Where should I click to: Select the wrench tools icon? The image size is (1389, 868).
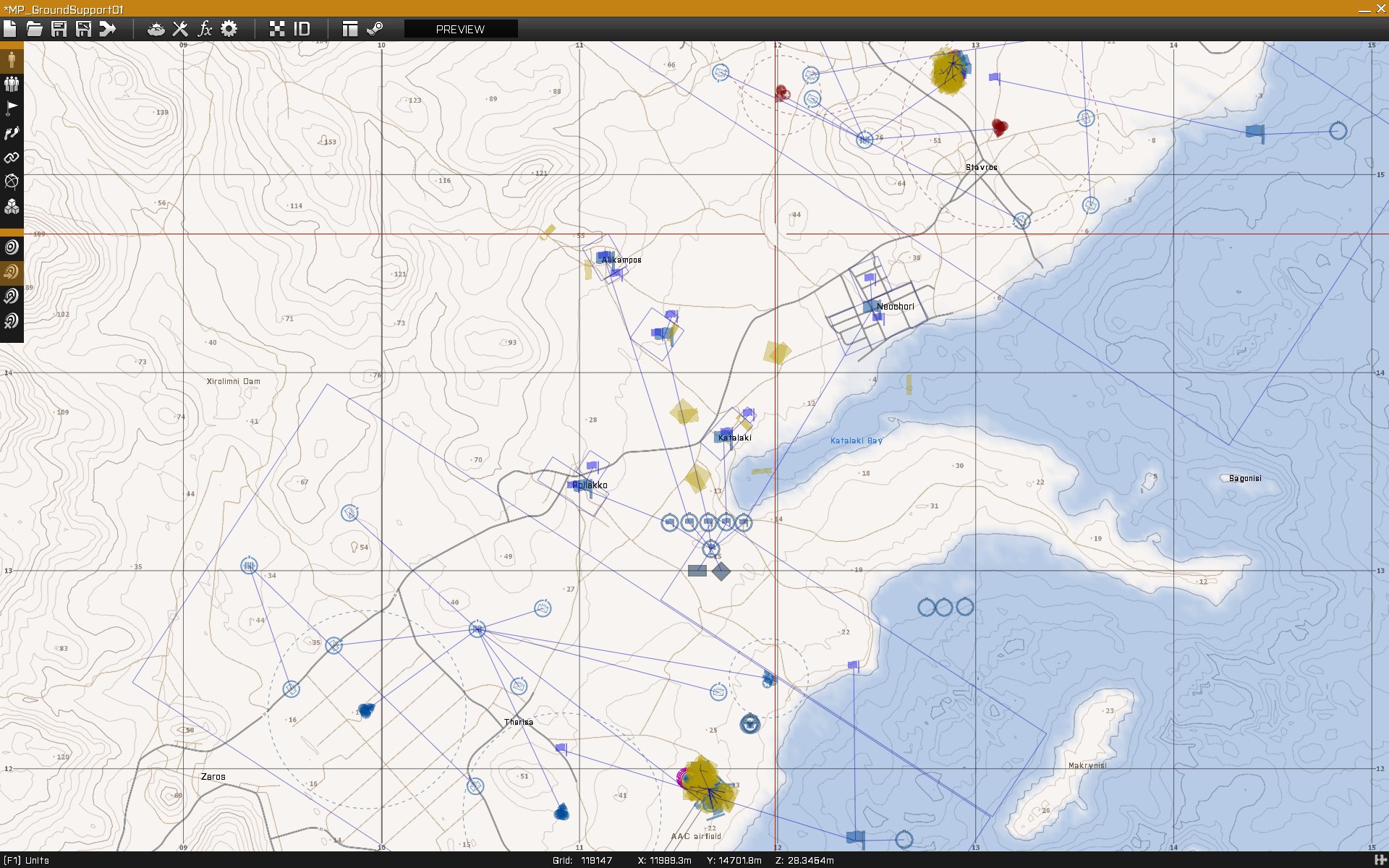[180, 29]
